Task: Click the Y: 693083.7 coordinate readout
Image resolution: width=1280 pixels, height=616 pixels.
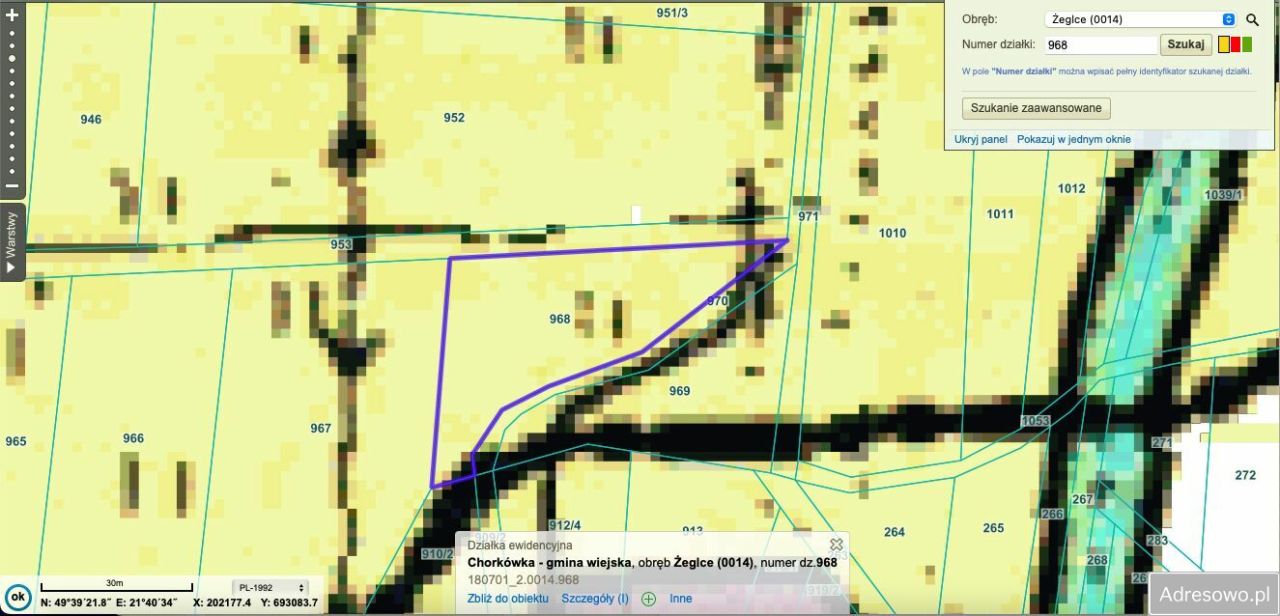Action: pos(289,603)
